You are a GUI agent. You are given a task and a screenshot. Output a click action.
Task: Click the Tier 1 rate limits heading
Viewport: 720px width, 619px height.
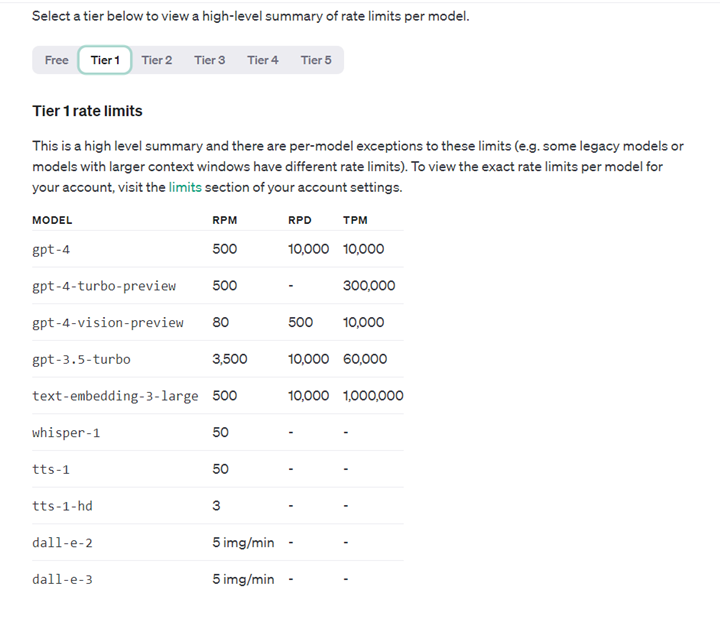[87, 111]
